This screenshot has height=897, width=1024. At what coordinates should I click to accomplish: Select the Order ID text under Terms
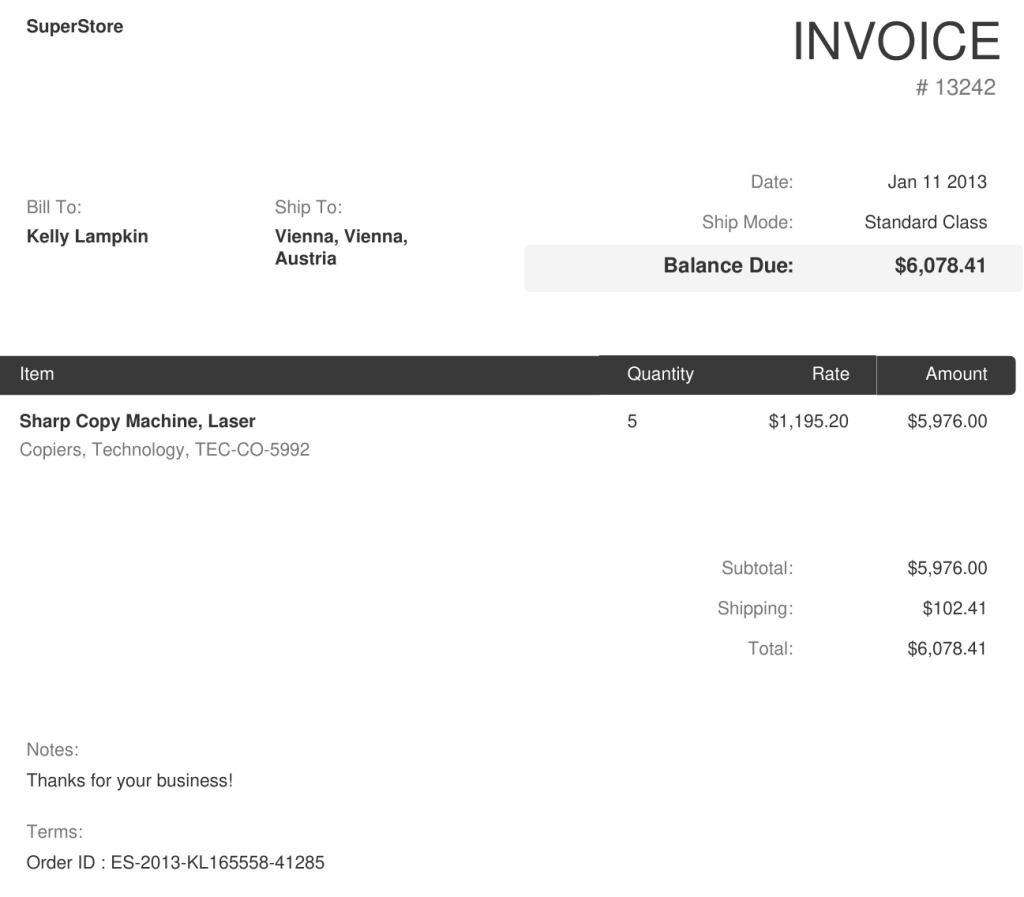tap(175, 862)
